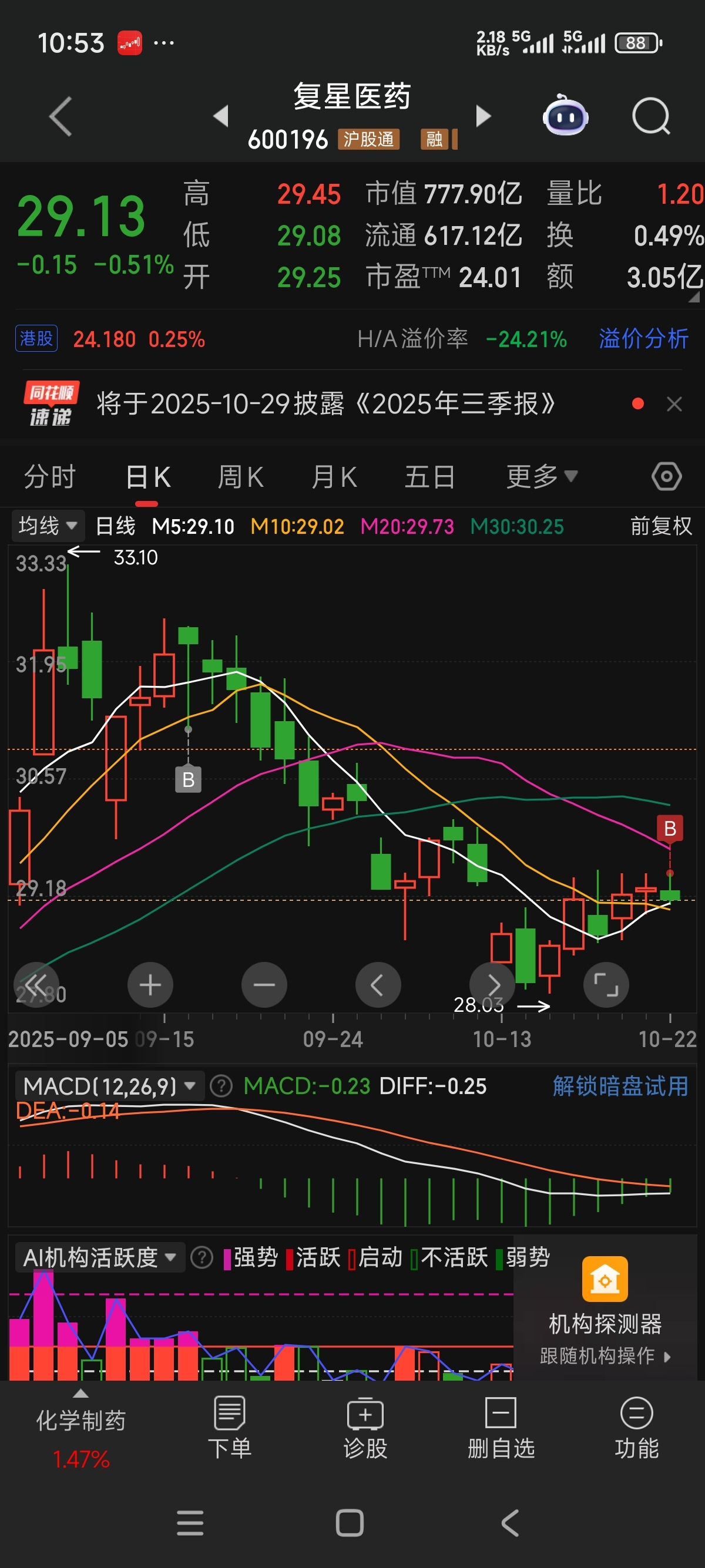Open the 2025年三季报 disclosure notice
Image resolution: width=705 pixels, height=1568 pixels.
(325, 403)
